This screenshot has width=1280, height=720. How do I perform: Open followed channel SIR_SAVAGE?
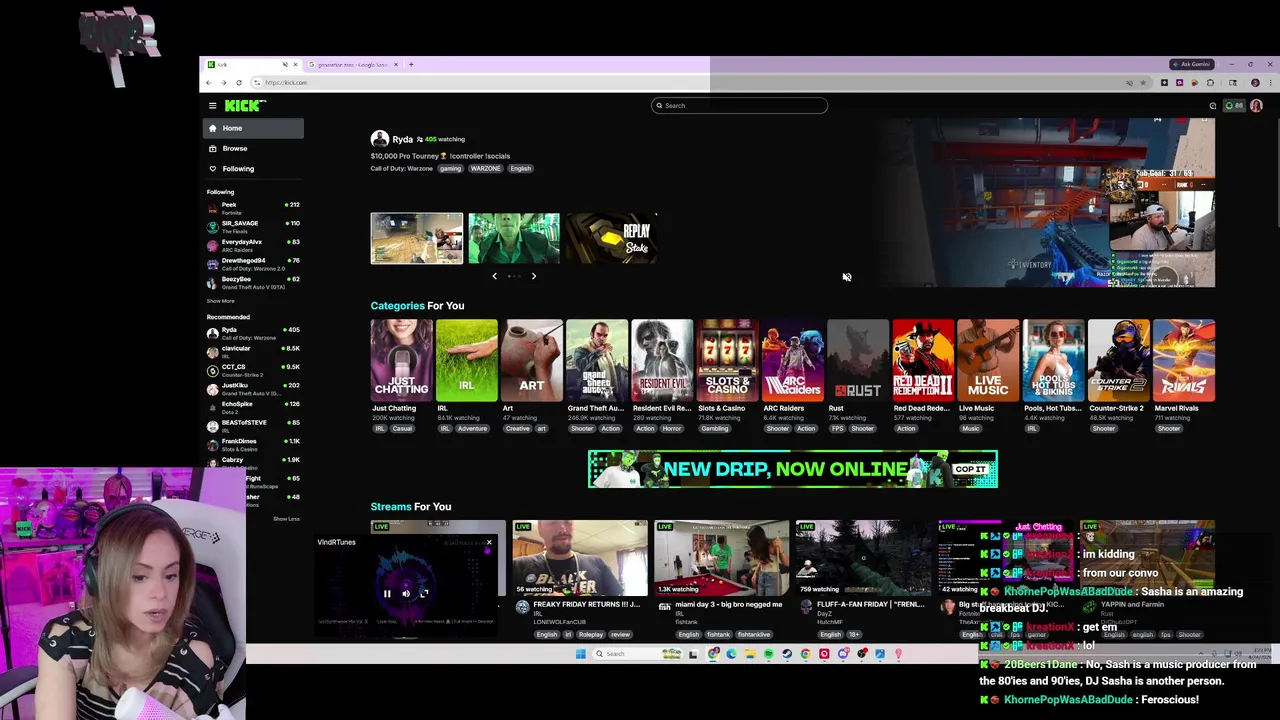(253, 226)
